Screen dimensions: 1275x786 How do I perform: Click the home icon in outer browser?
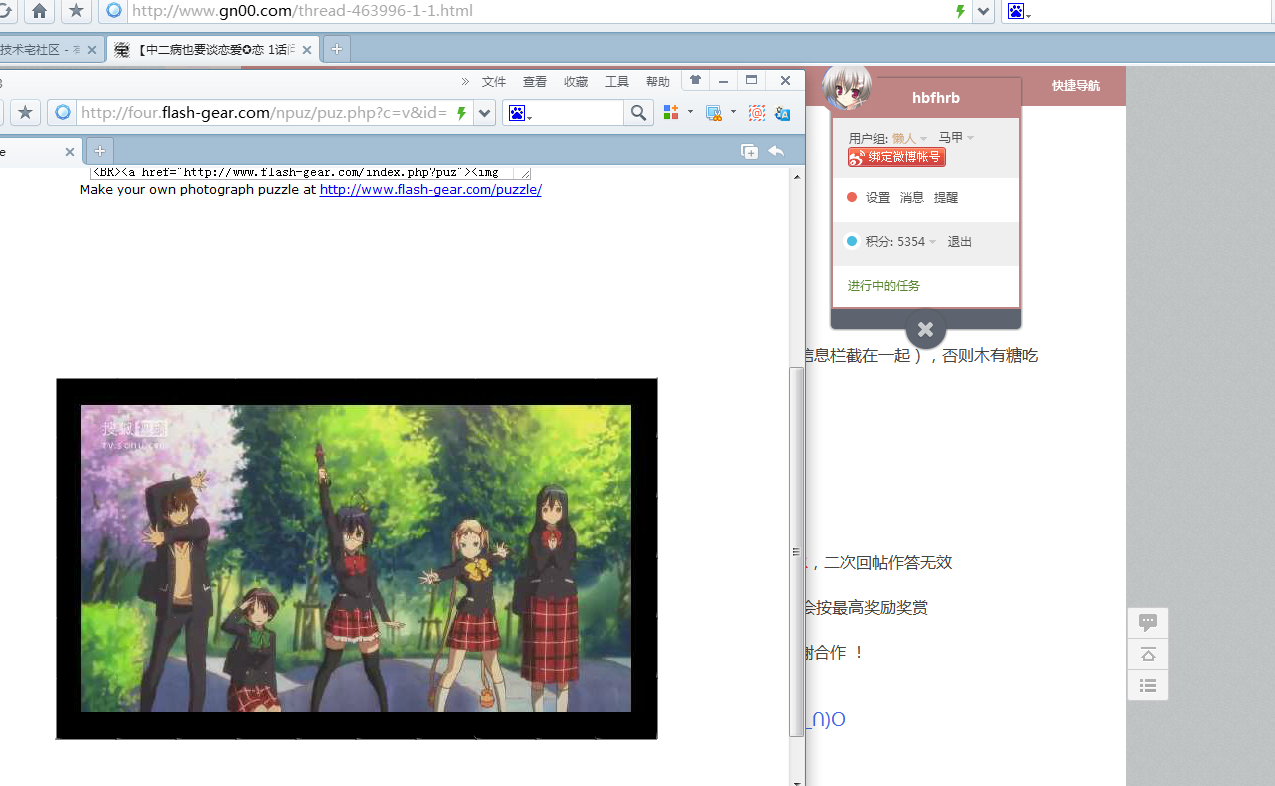[39, 11]
